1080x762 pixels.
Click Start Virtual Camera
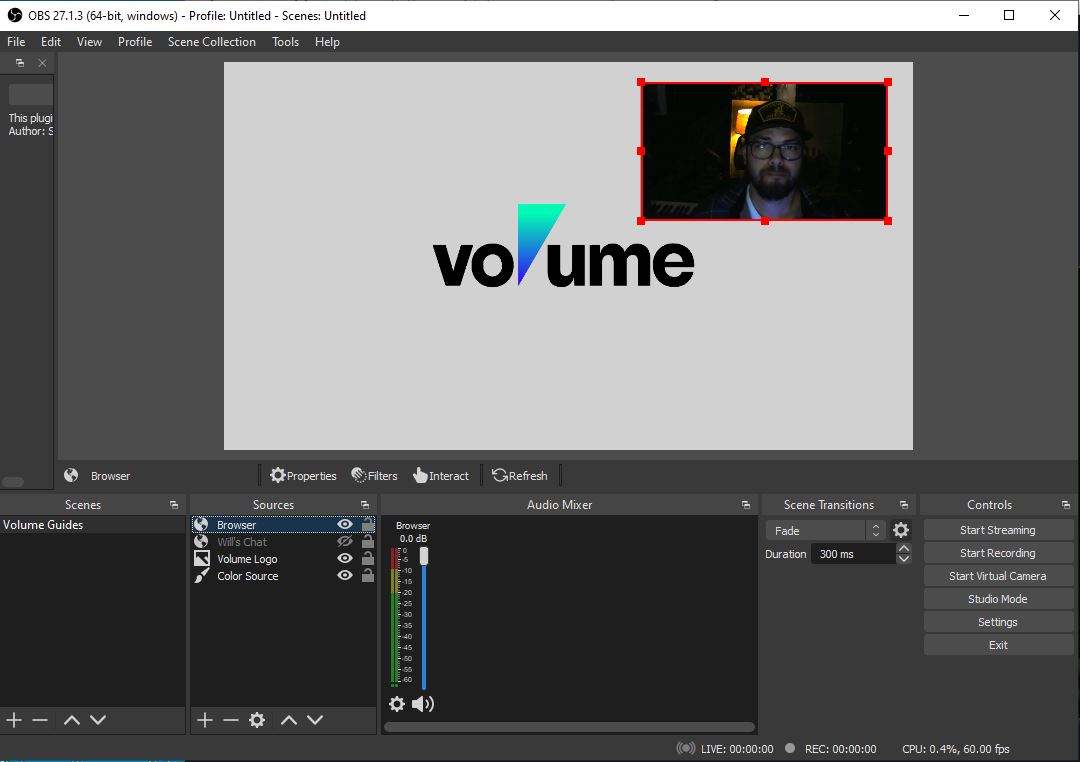coord(998,576)
